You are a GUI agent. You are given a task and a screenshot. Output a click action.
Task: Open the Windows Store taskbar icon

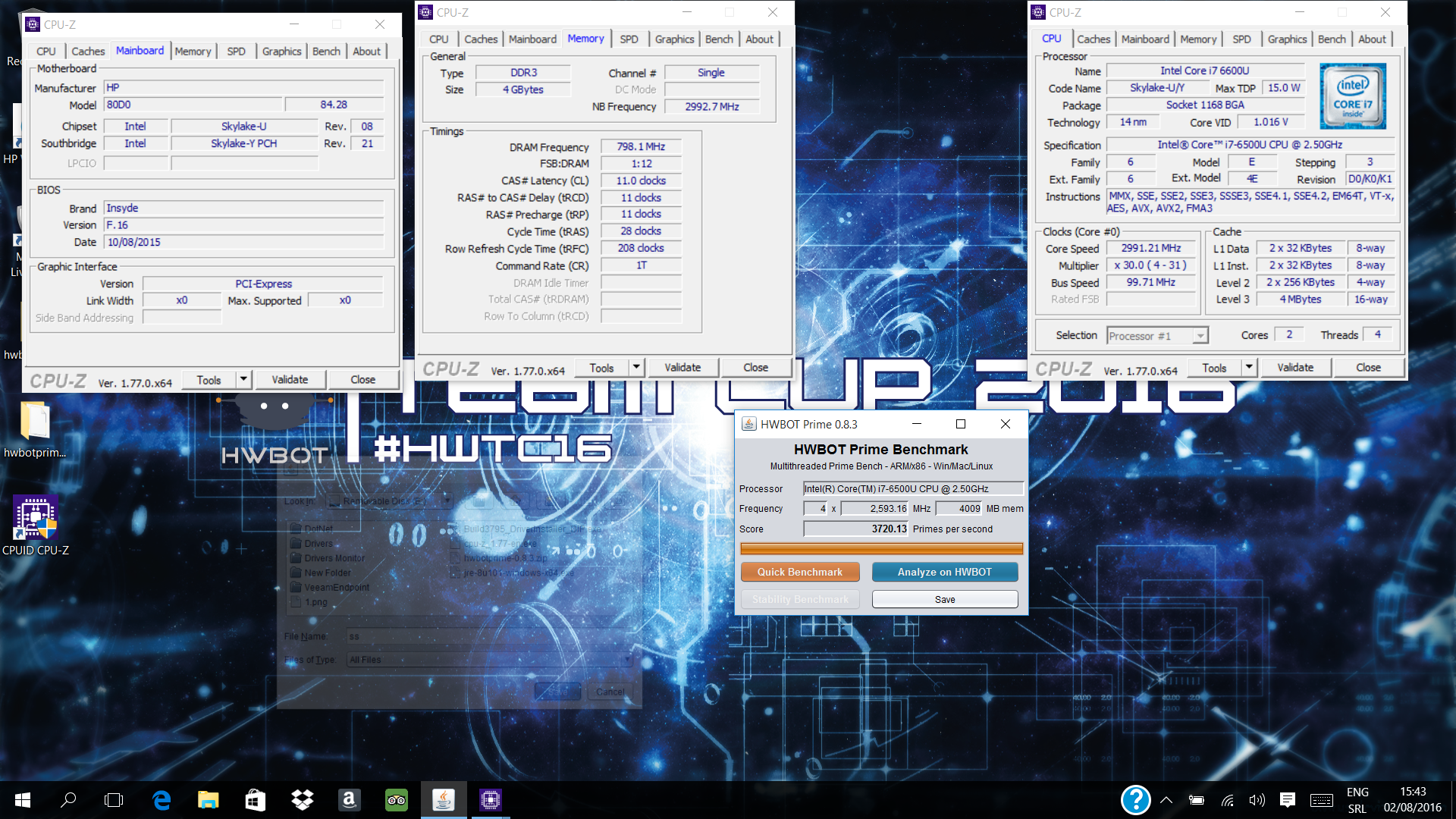(x=256, y=799)
